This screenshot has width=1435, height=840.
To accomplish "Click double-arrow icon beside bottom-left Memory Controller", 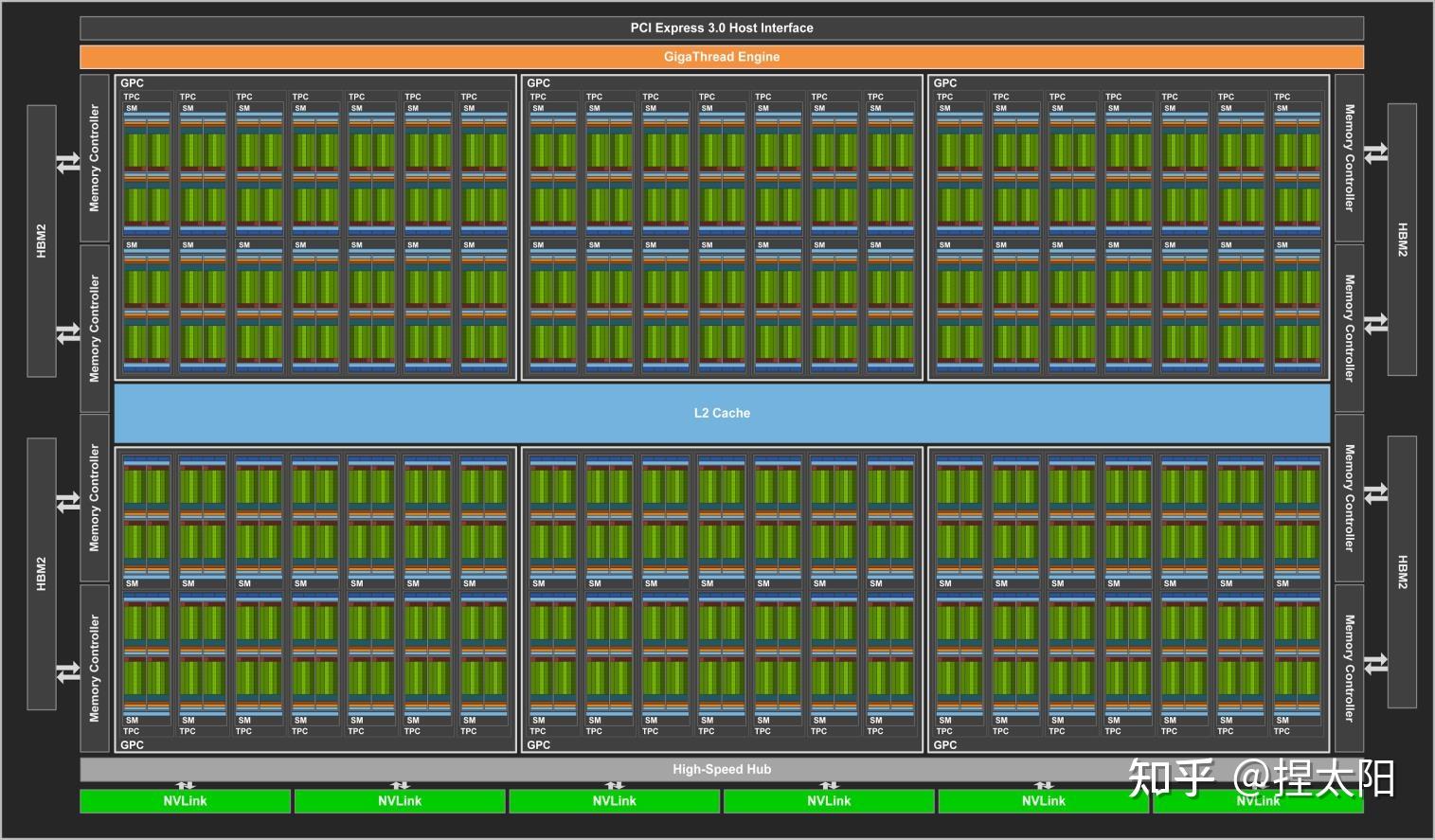I will click(68, 672).
